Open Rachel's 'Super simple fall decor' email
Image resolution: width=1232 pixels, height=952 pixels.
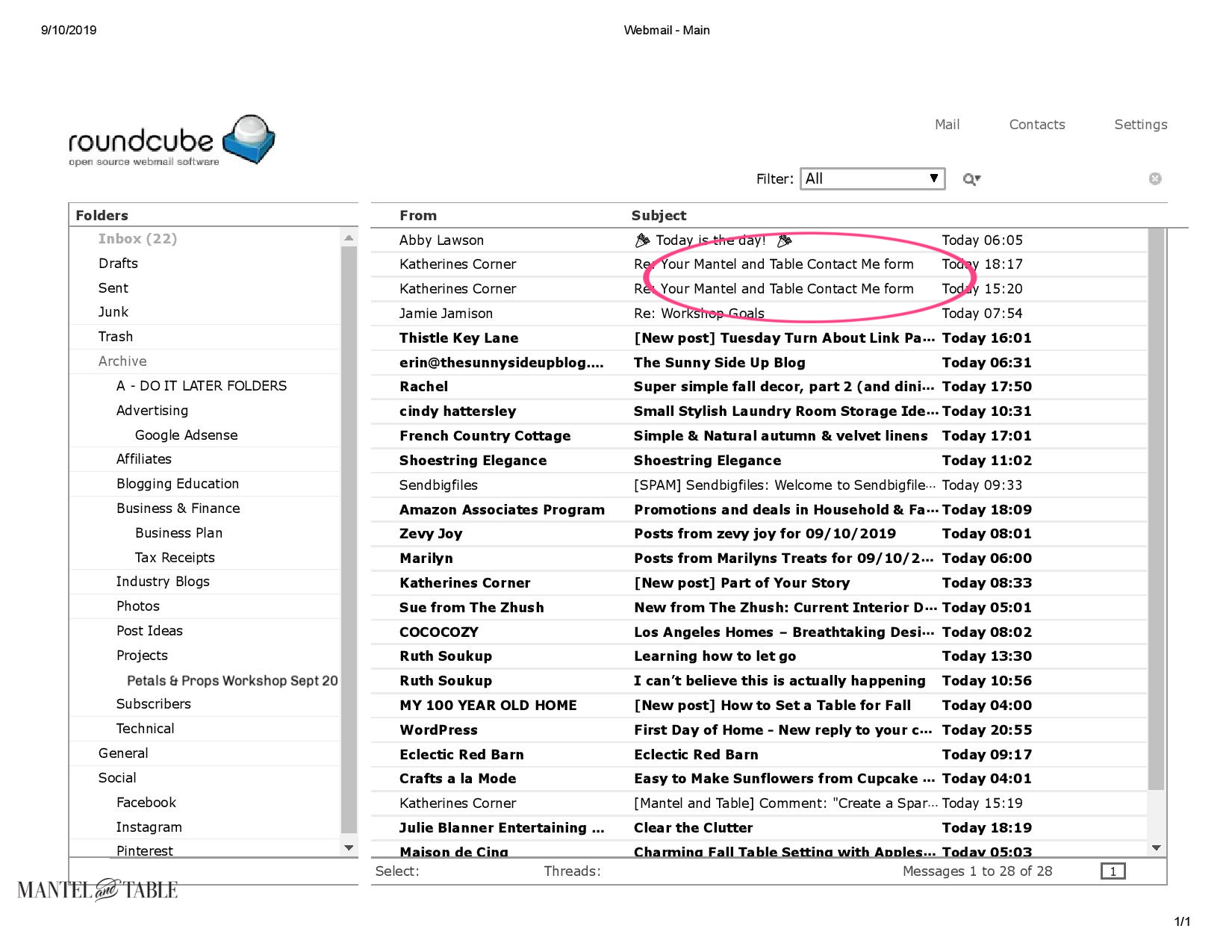(x=759, y=387)
